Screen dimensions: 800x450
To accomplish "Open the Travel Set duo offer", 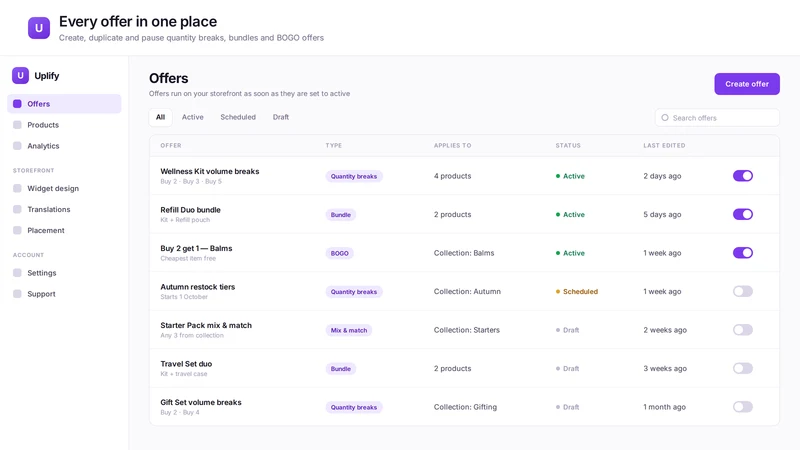I will [186, 364].
